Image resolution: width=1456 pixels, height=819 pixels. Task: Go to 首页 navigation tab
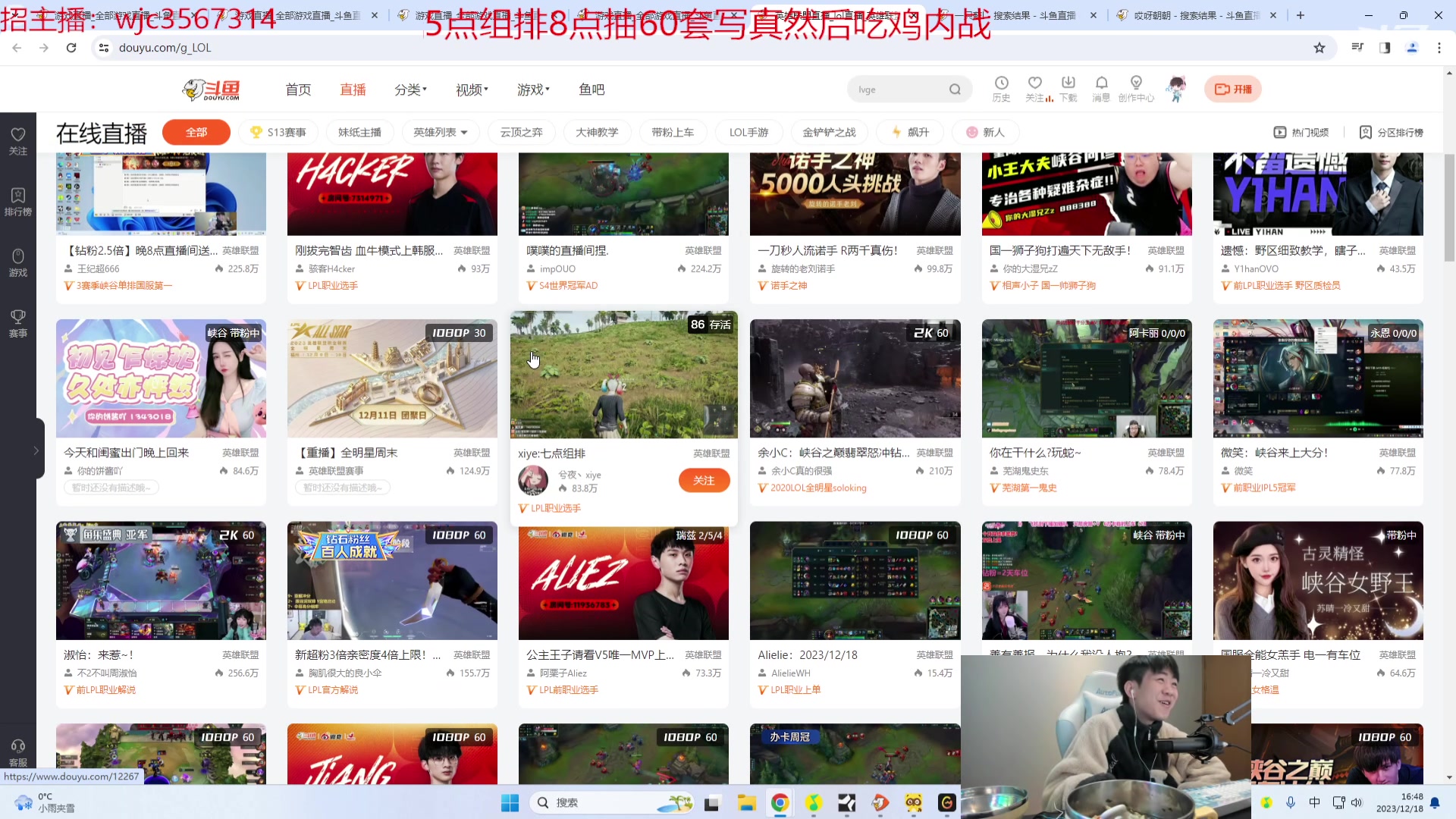coord(298,89)
